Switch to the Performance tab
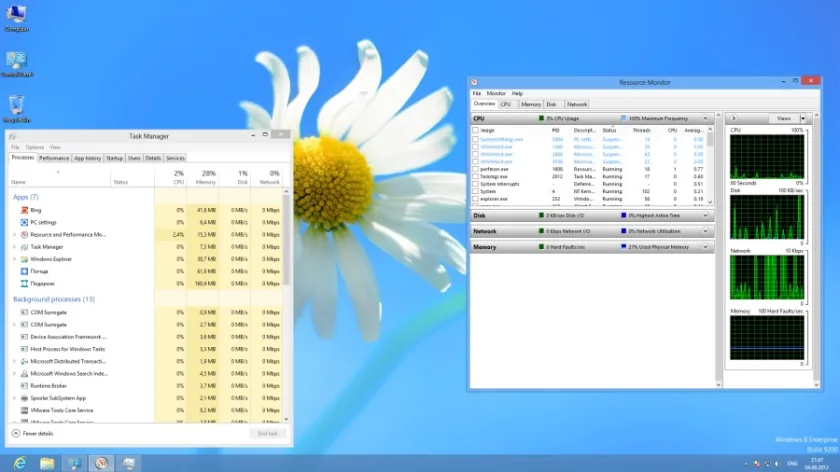The image size is (840, 472). point(54,158)
